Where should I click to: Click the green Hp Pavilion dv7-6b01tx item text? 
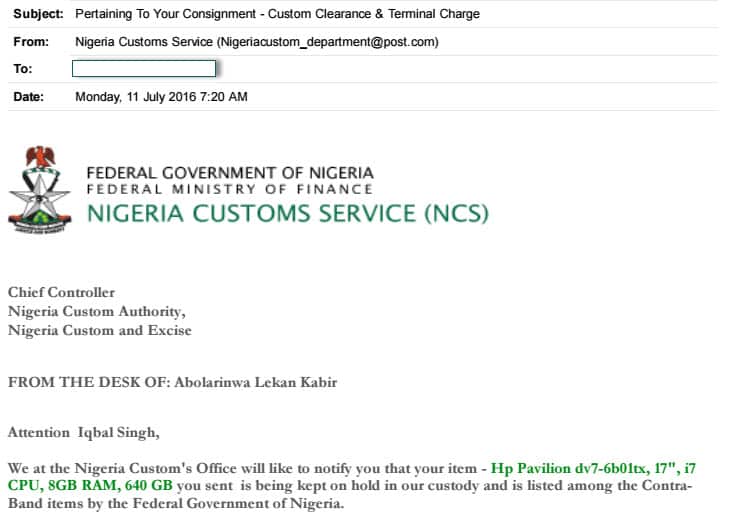click(x=570, y=467)
